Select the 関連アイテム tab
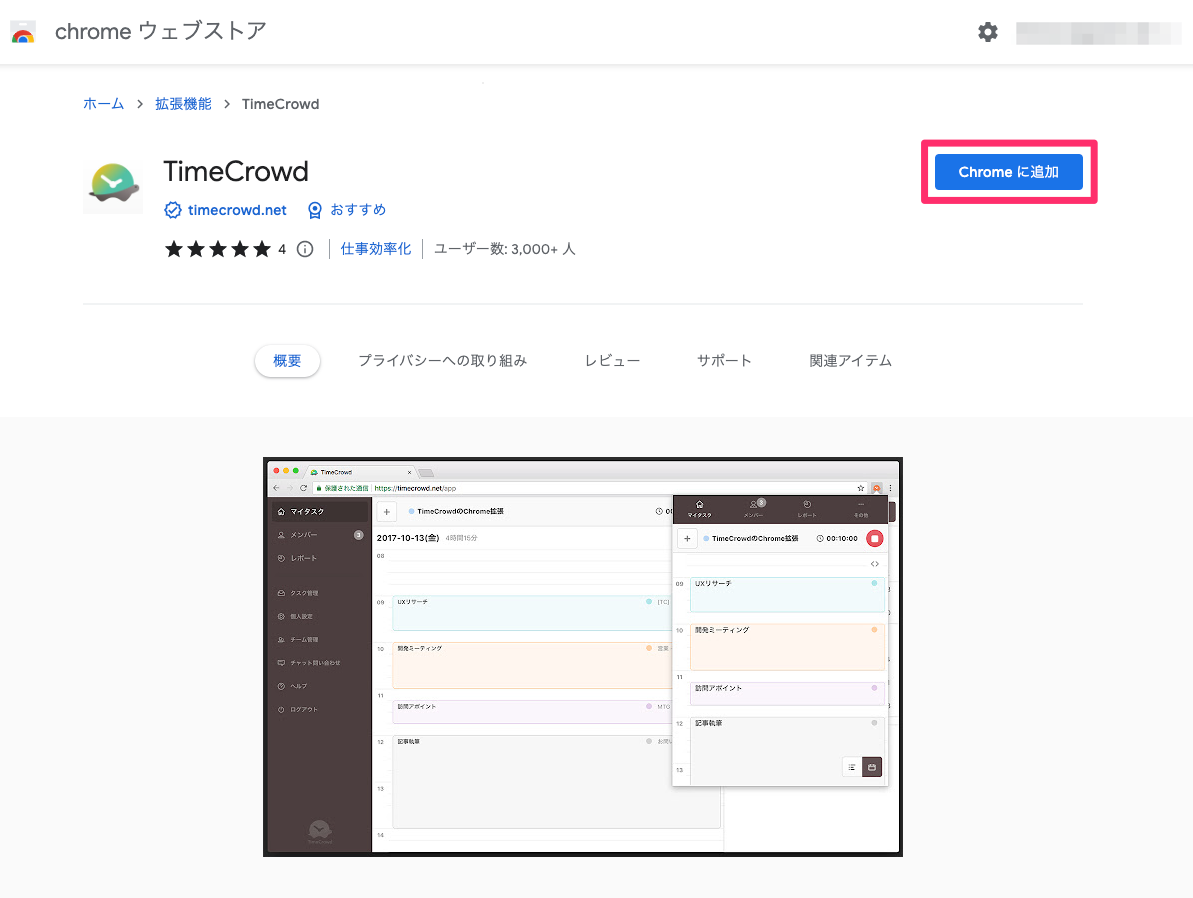This screenshot has height=898, width=1193. tap(850, 360)
